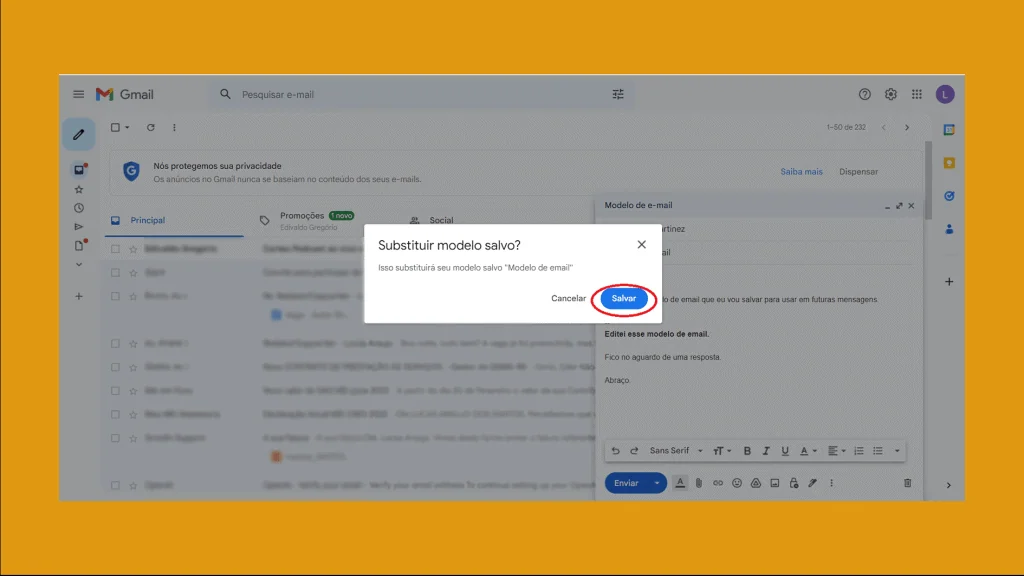
Task: Insert a file from Google Drive
Action: [x=756, y=482]
